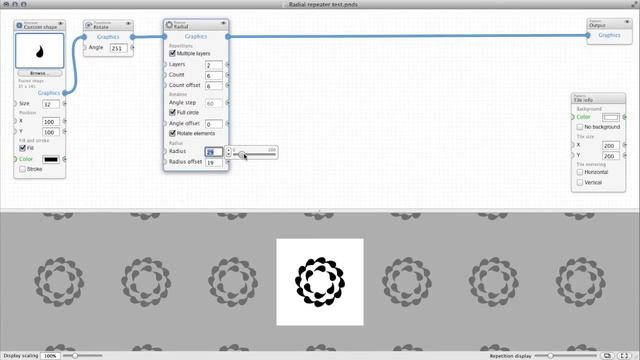The height and width of the screenshot is (360, 640).
Task: Click the Radius popup slider knob
Action: click(242, 155)
